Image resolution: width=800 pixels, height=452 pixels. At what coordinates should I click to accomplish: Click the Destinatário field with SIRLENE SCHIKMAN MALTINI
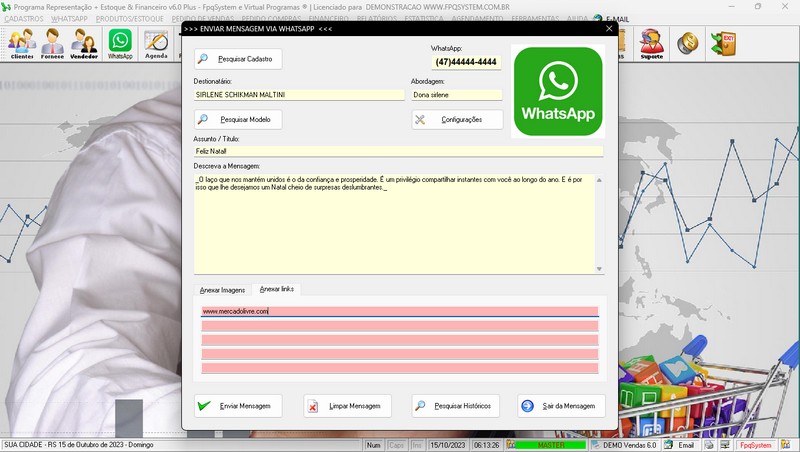pos(299,95)
